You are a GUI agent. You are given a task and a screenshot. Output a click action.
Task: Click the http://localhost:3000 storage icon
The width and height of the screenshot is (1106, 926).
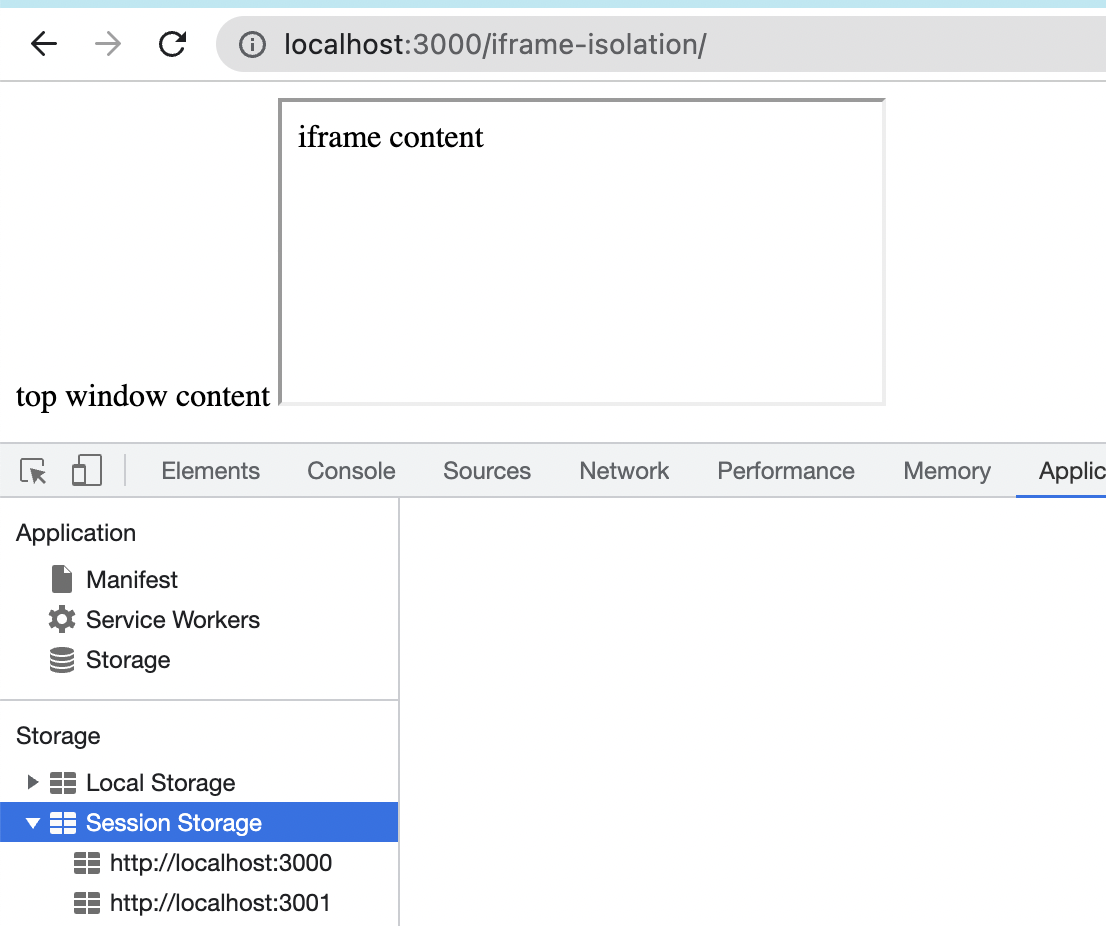click(88, 862)
